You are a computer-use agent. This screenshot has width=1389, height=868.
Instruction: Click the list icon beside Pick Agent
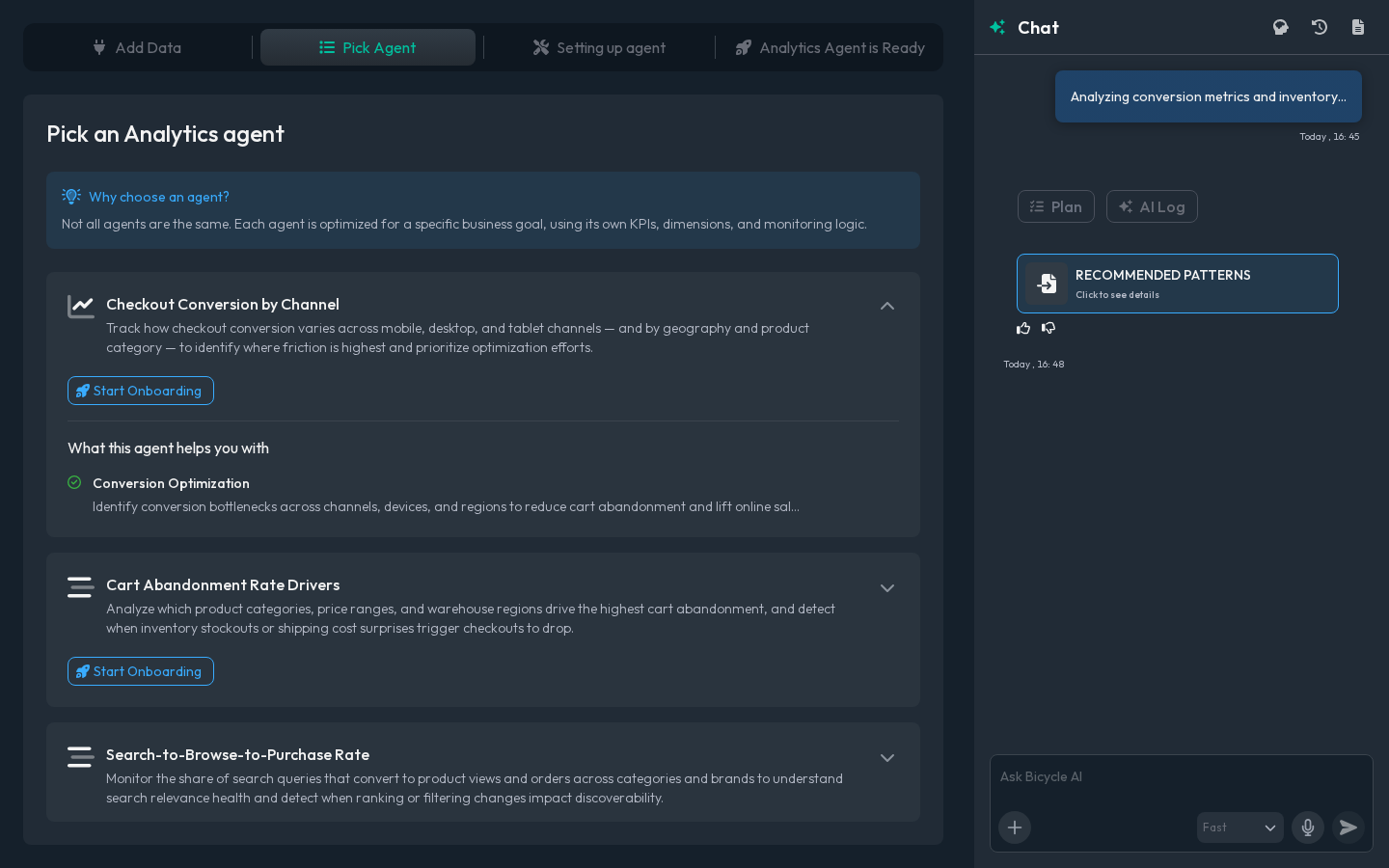click(x=327, y=47)
